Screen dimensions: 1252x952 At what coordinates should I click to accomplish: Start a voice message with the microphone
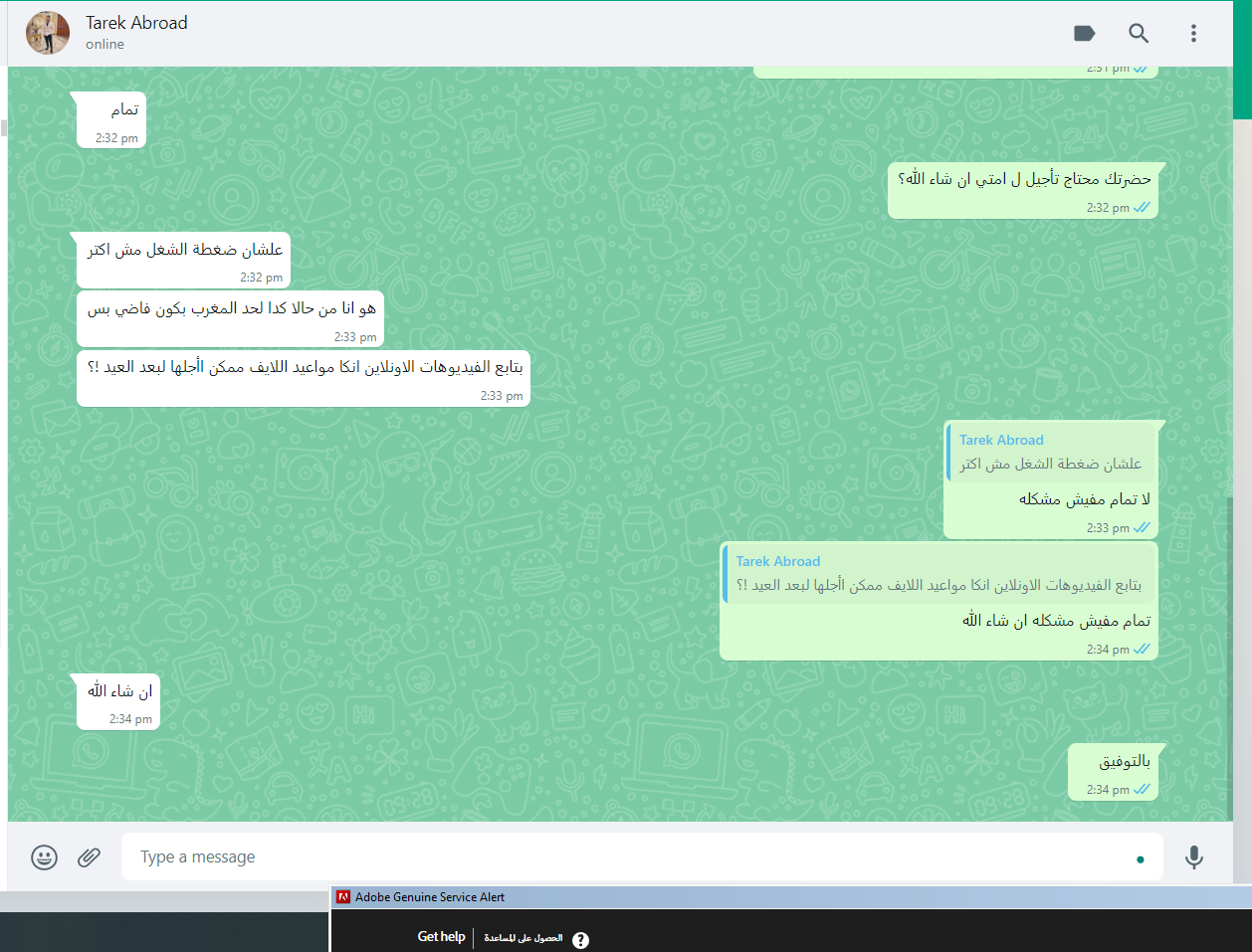point(1194,857)
